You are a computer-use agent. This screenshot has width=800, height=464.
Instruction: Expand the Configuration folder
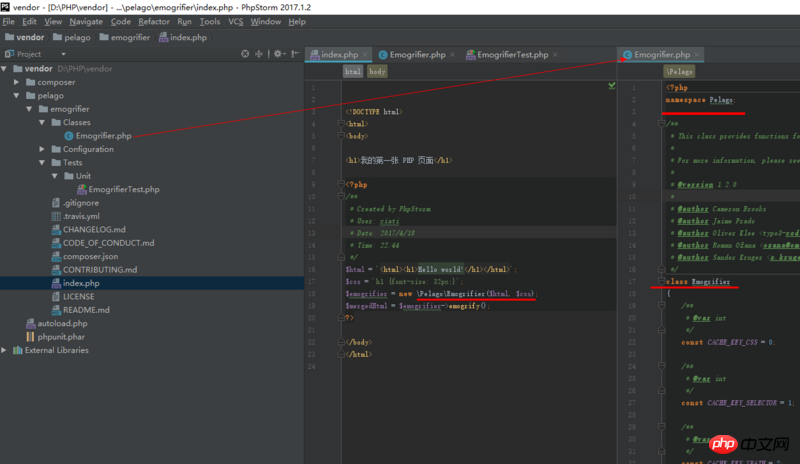pyautogui.click(x=42, y=149)
